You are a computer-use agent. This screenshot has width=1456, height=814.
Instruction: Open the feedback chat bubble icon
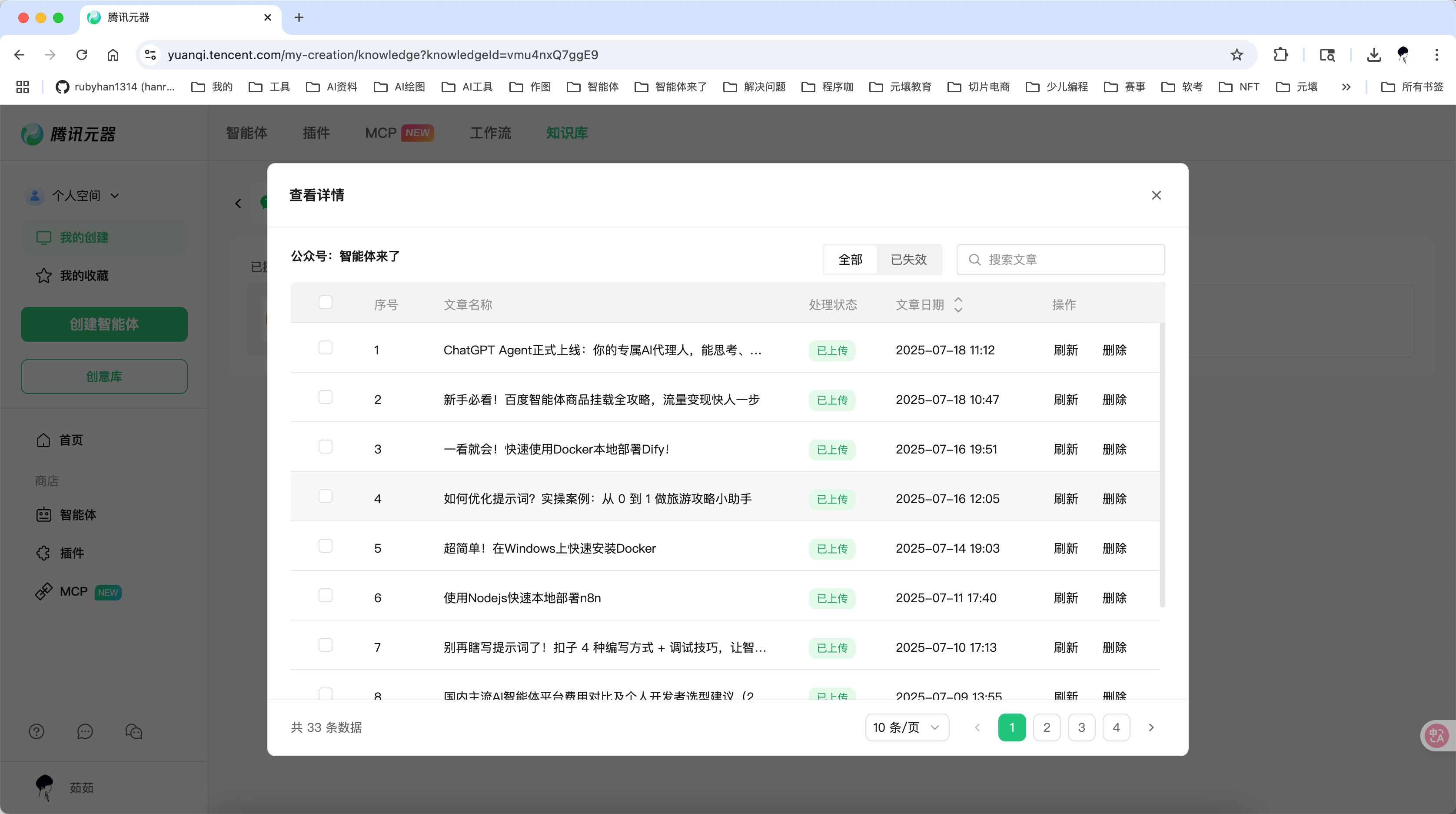[x=85, y=731]
